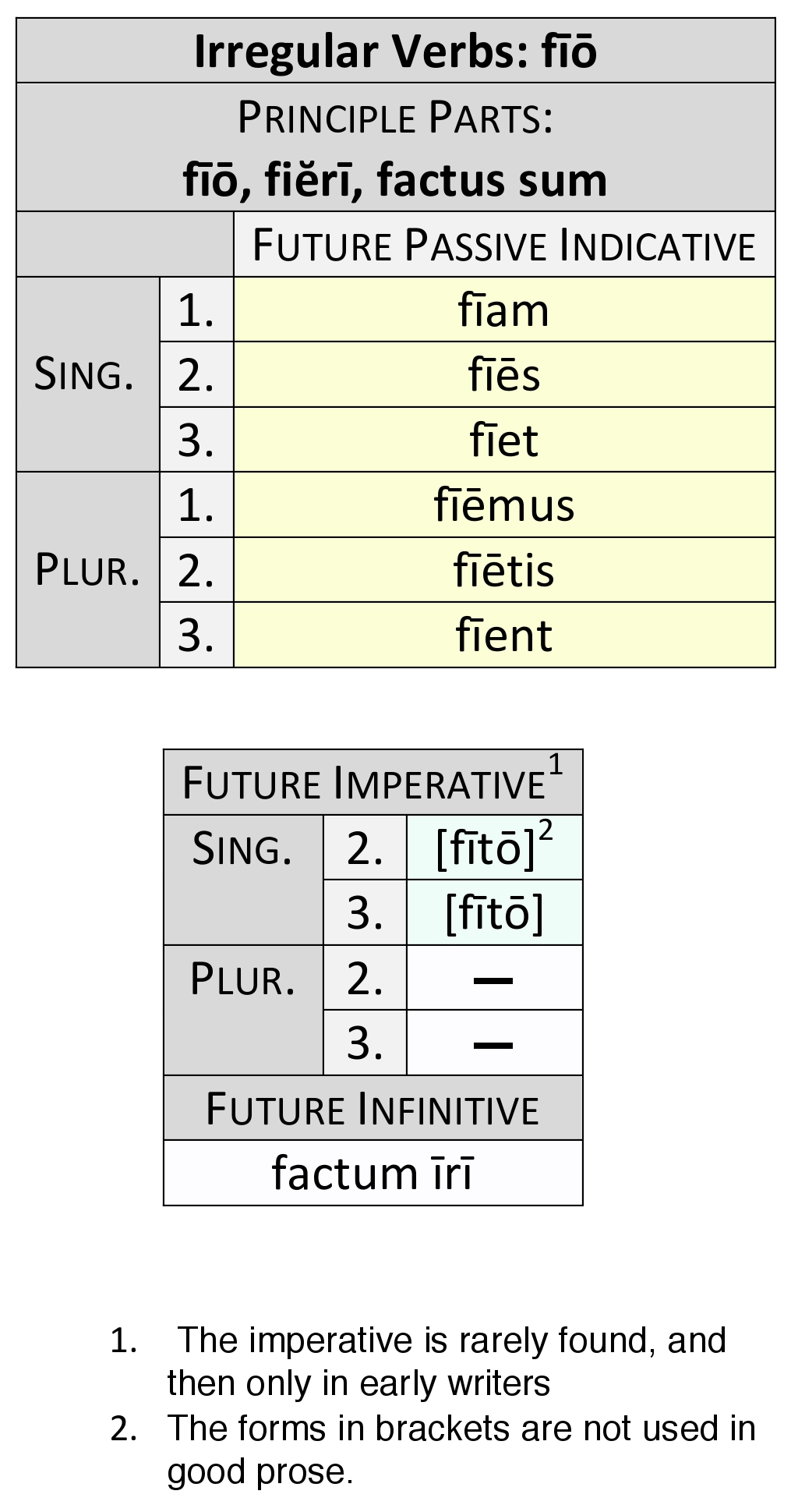Click the third person singular '[fītō]' cell
791x1512 pixels.
pos(494,912)
